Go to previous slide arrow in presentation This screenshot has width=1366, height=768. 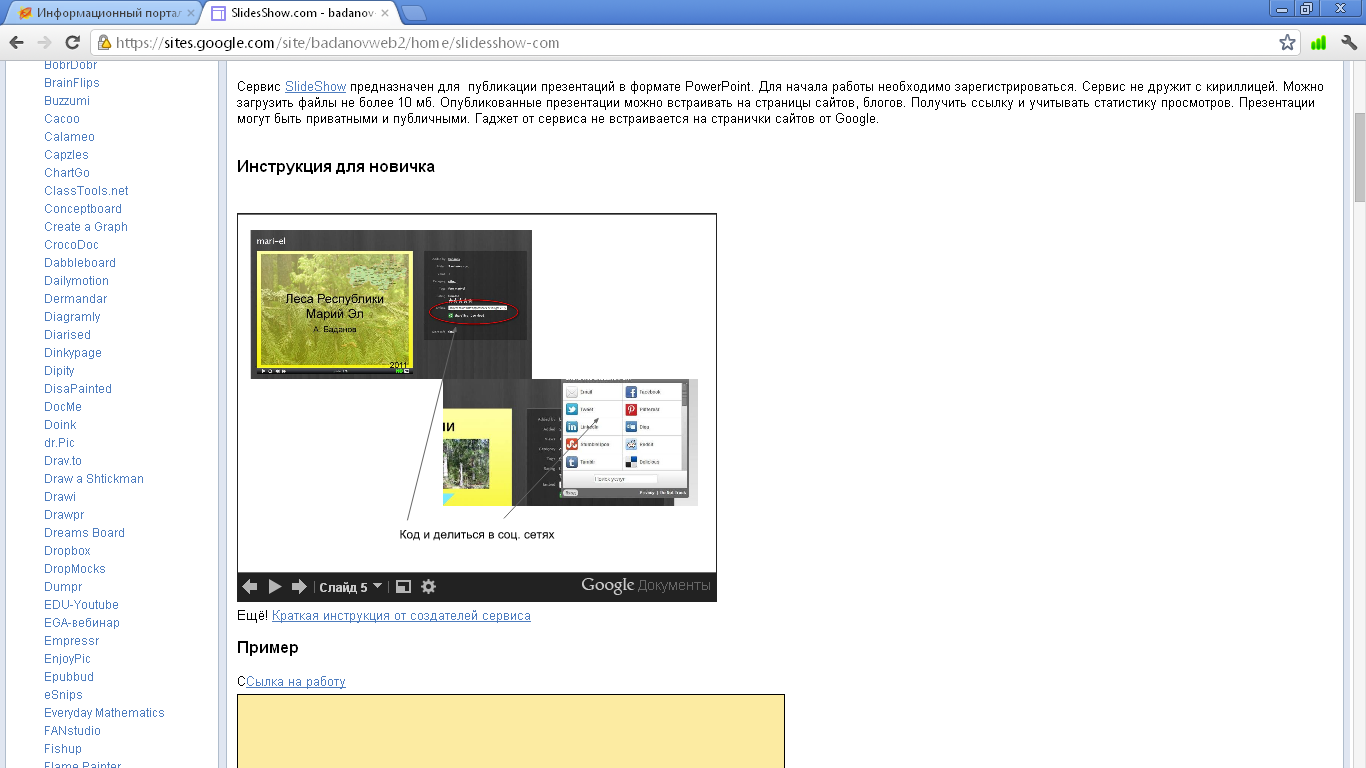coord(250,587)
